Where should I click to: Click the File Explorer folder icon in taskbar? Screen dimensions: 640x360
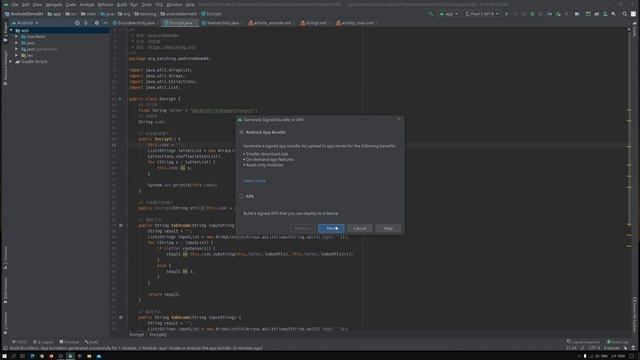(x=89, y=356)
